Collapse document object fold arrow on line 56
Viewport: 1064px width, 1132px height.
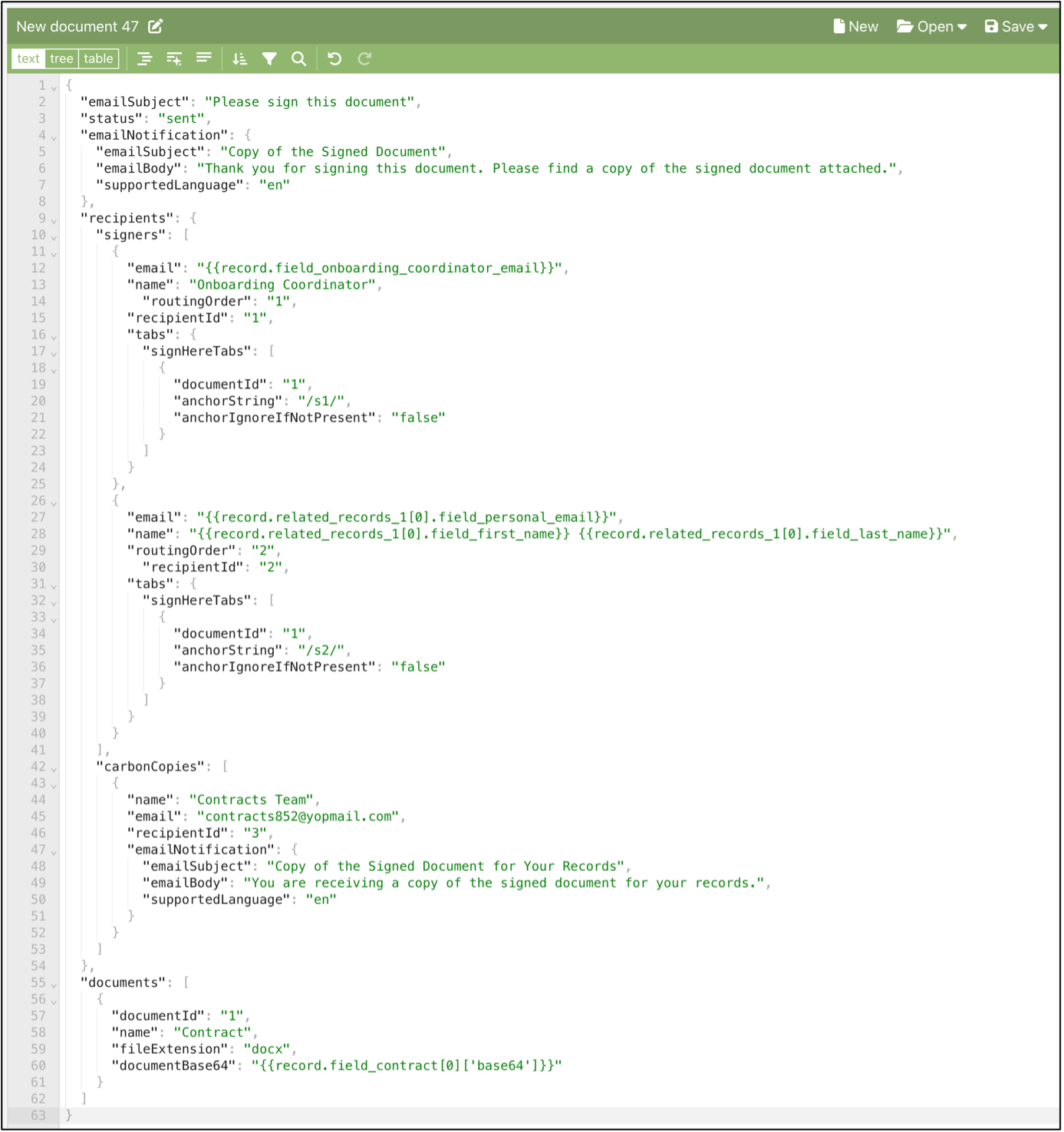(54, 1002)
